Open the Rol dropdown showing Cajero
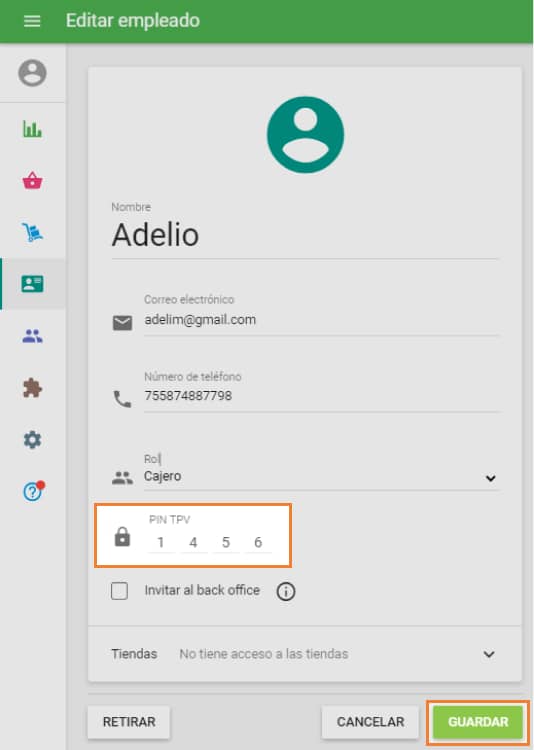Screen dimensions: 534x750 (x=321, y=476)
